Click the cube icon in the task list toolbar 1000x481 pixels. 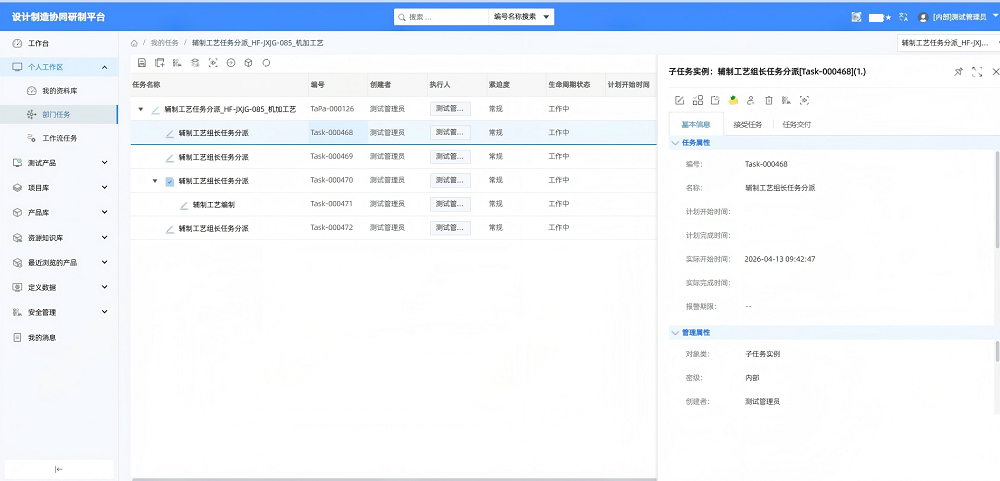249,63
